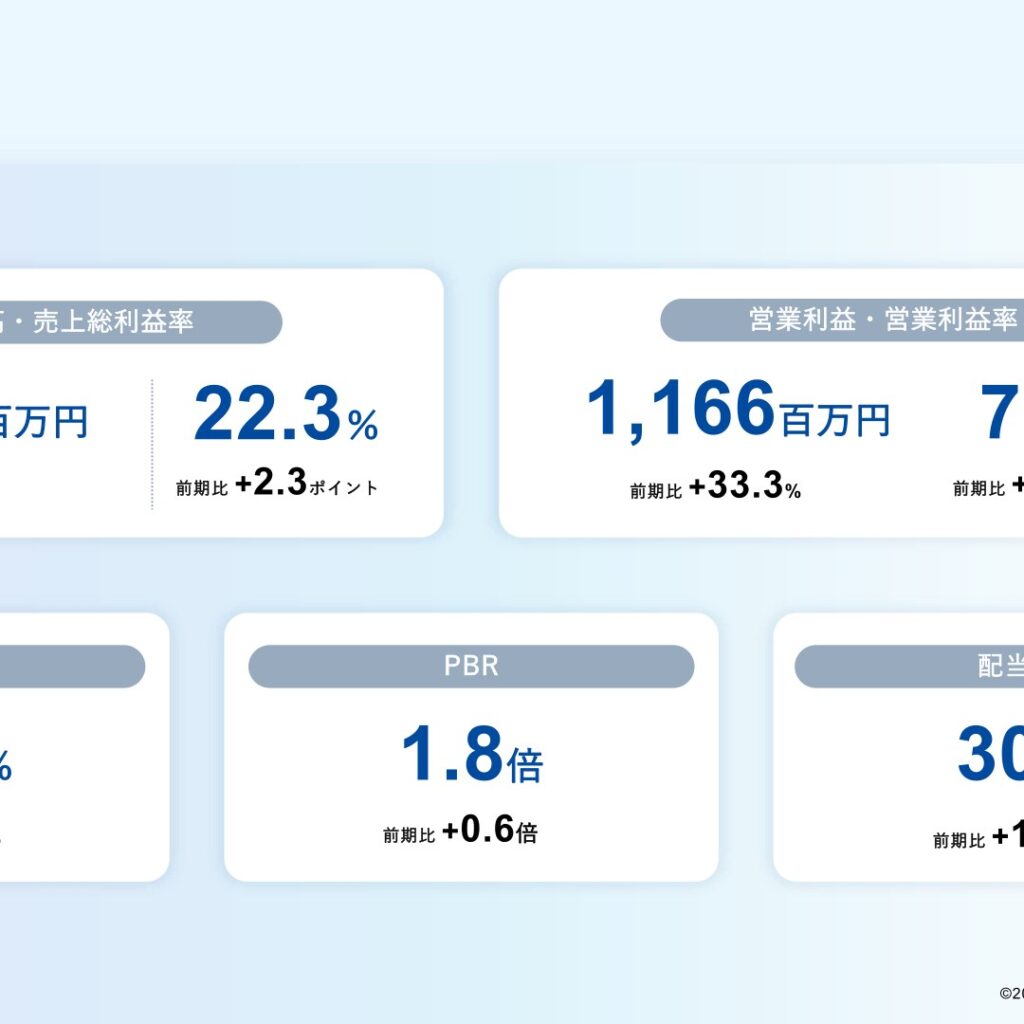Click the 営業利益・営業利益率 header label
Viewport: 1024px width, 1024px height.
click(882, 320)
